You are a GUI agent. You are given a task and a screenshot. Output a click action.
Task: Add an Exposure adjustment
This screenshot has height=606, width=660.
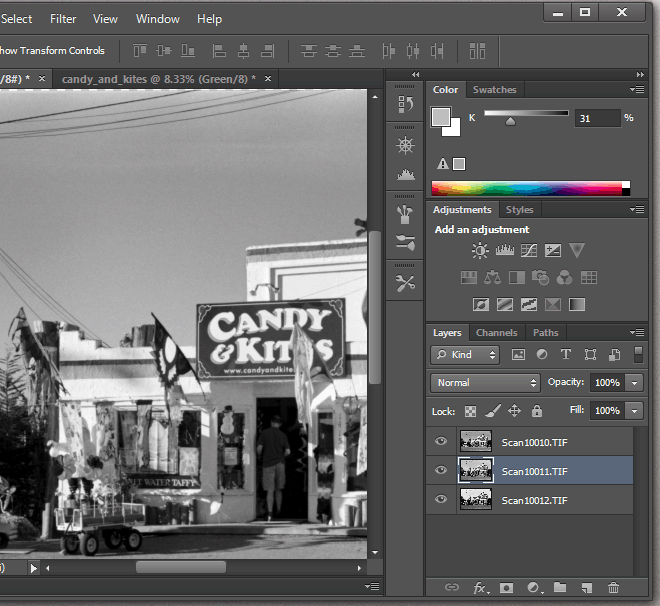pyautogui.click(x=553, y=250)
